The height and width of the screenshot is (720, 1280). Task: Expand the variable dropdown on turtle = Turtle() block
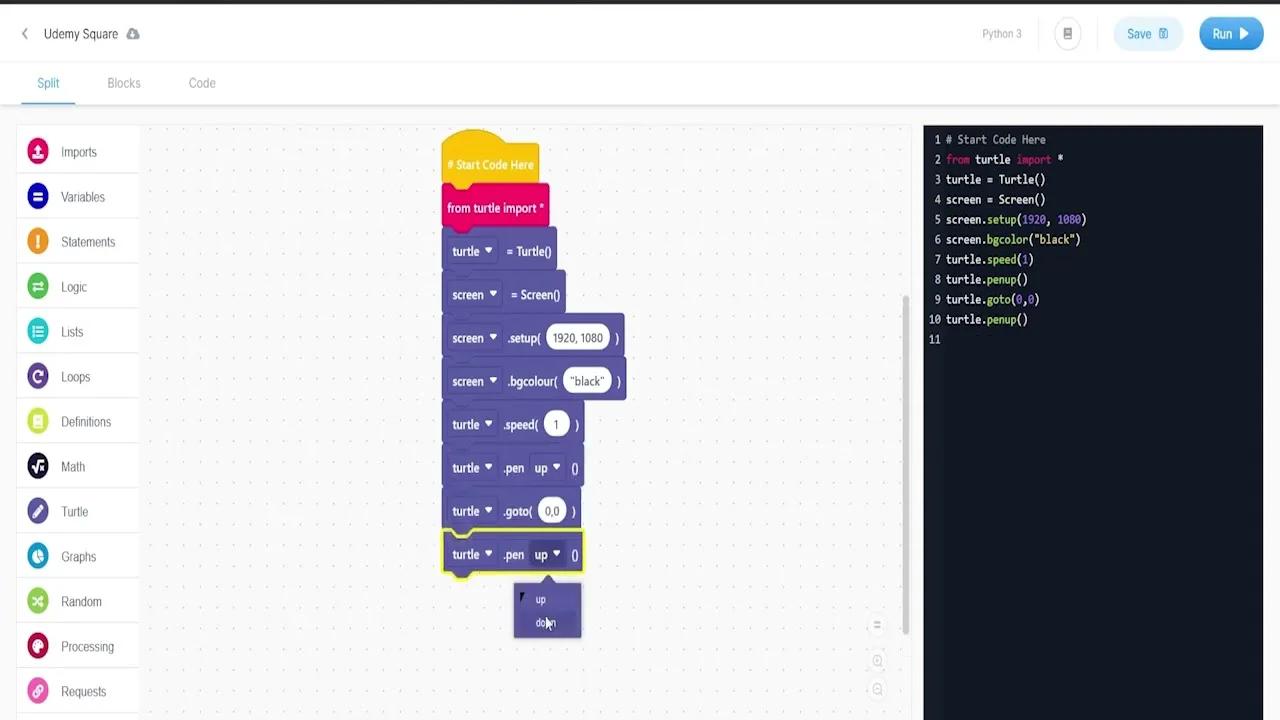point(488,251)
